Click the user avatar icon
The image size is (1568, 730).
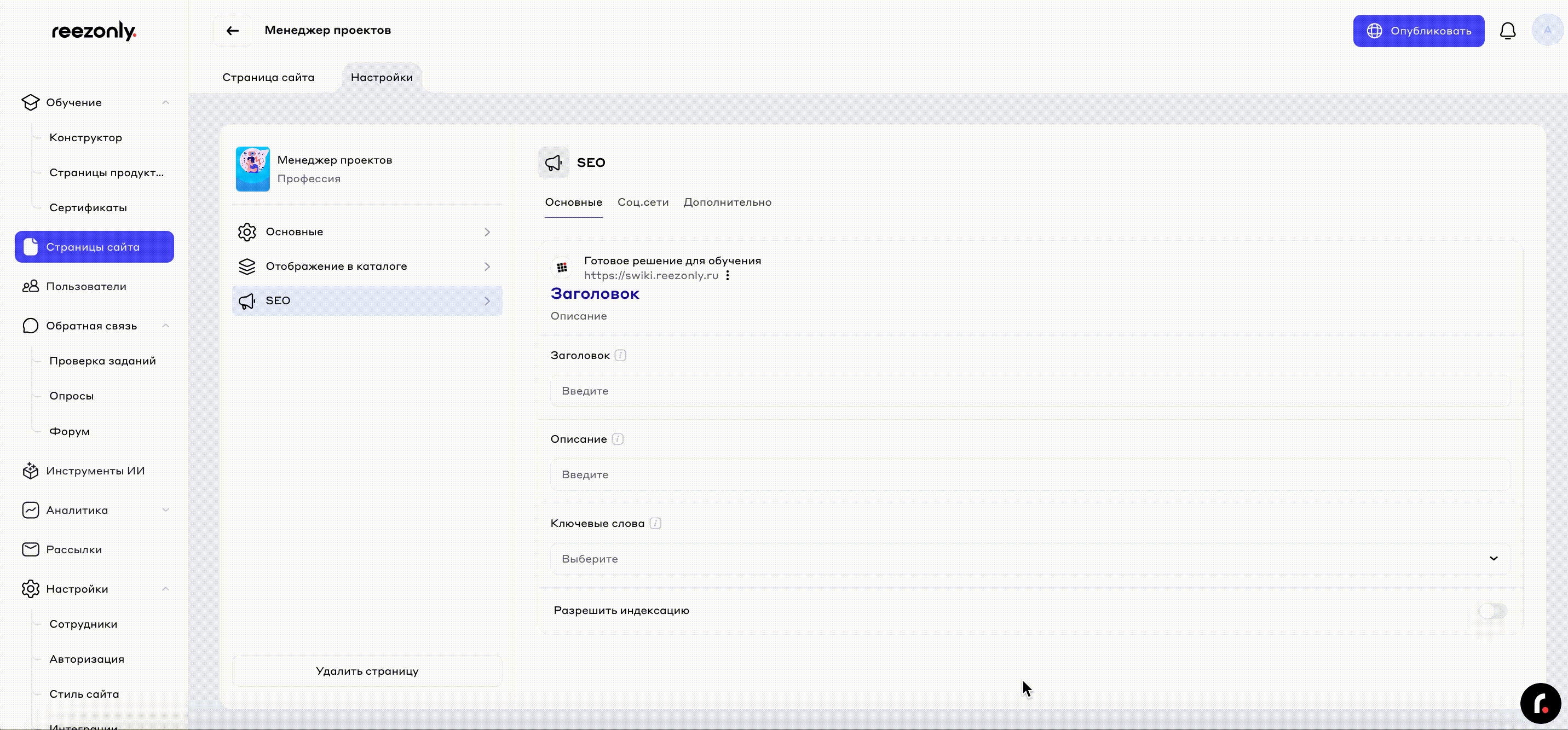tap(1547, 31)
